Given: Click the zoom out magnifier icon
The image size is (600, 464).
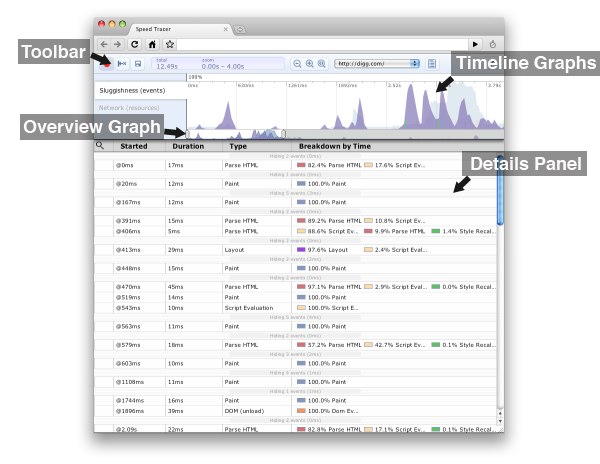Looking at the screenshot, I should pyautogui.click(x=296, y=63).
